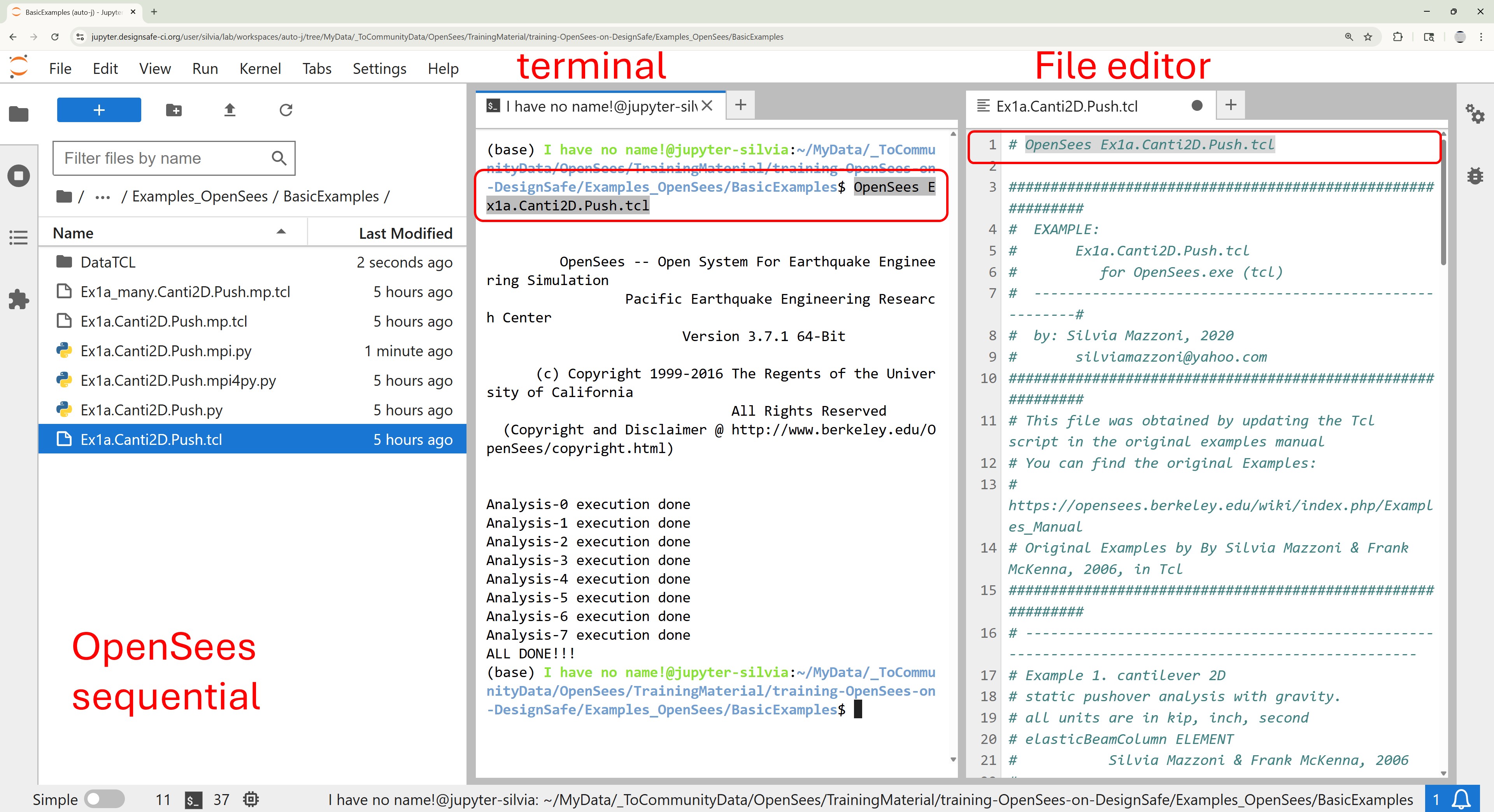Close the terminal tab
The width and height of the screenshot is (1494, 812).
(707, 105)
